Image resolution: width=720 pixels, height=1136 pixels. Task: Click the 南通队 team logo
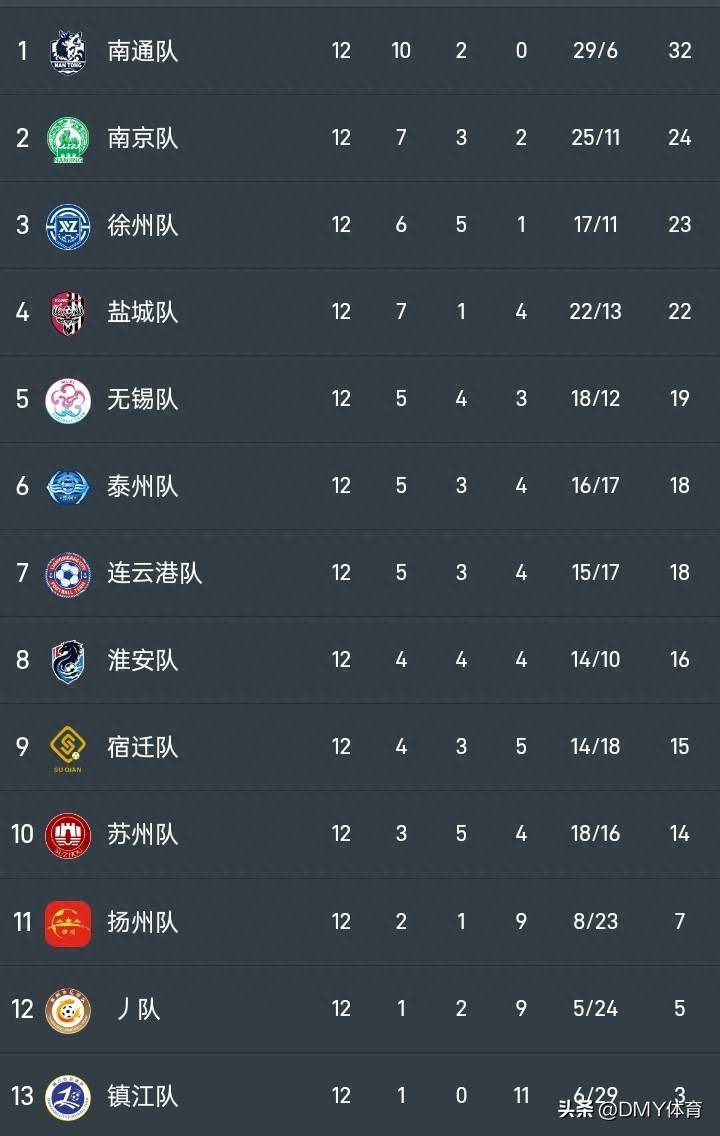(68, 51)
